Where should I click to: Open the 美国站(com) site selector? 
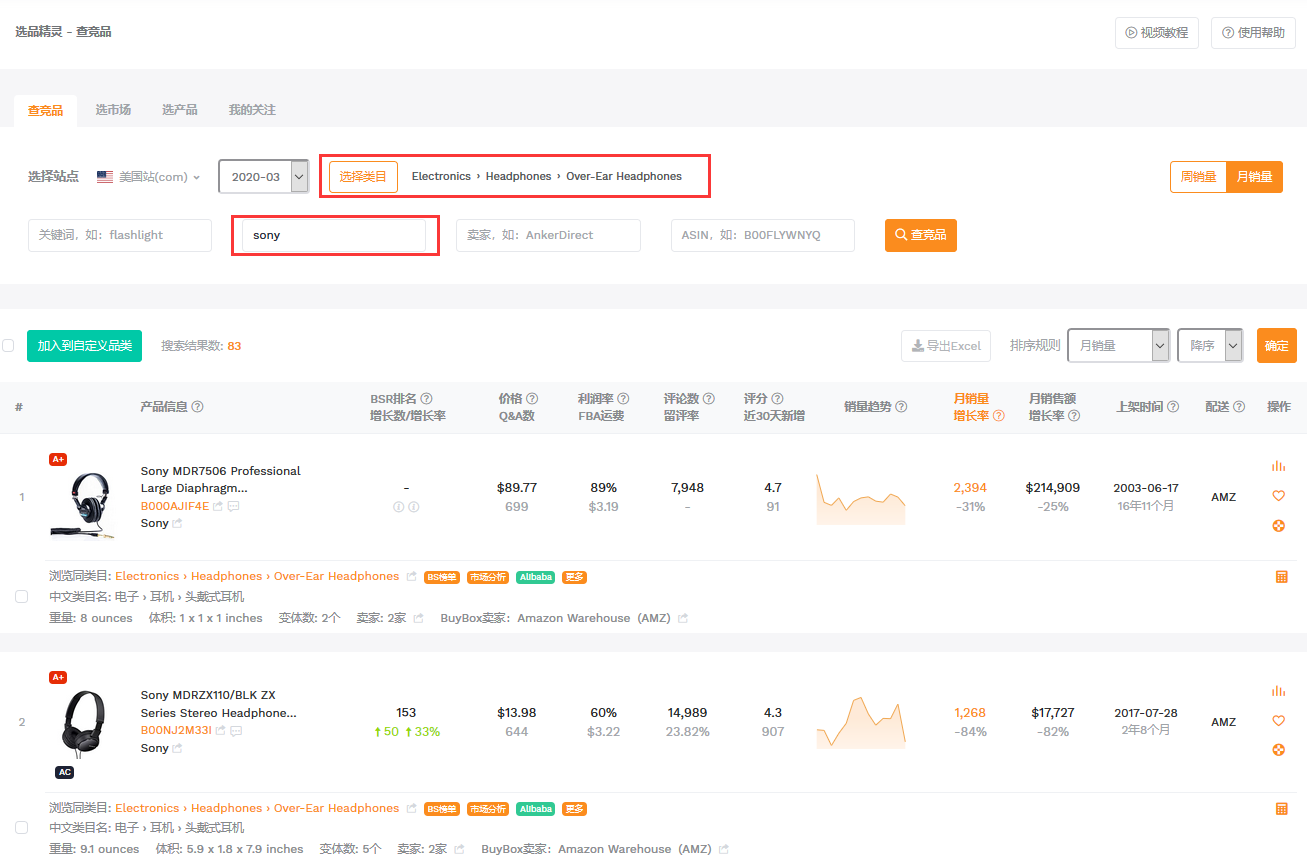pyautogui.click(x=149, y=177)
